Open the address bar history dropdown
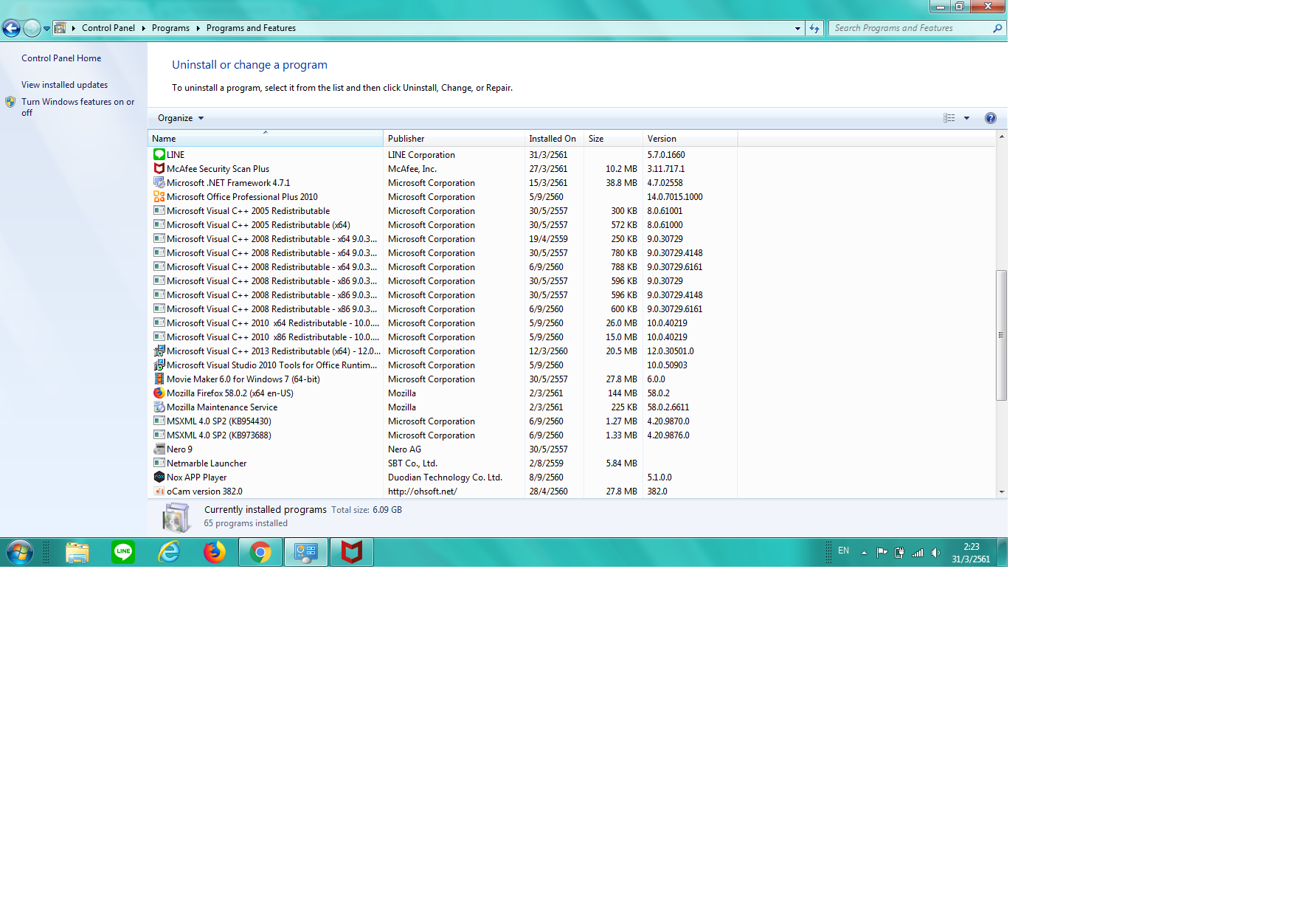The image size is (1316, 921). pyautogui.click(x=797, y=28)
